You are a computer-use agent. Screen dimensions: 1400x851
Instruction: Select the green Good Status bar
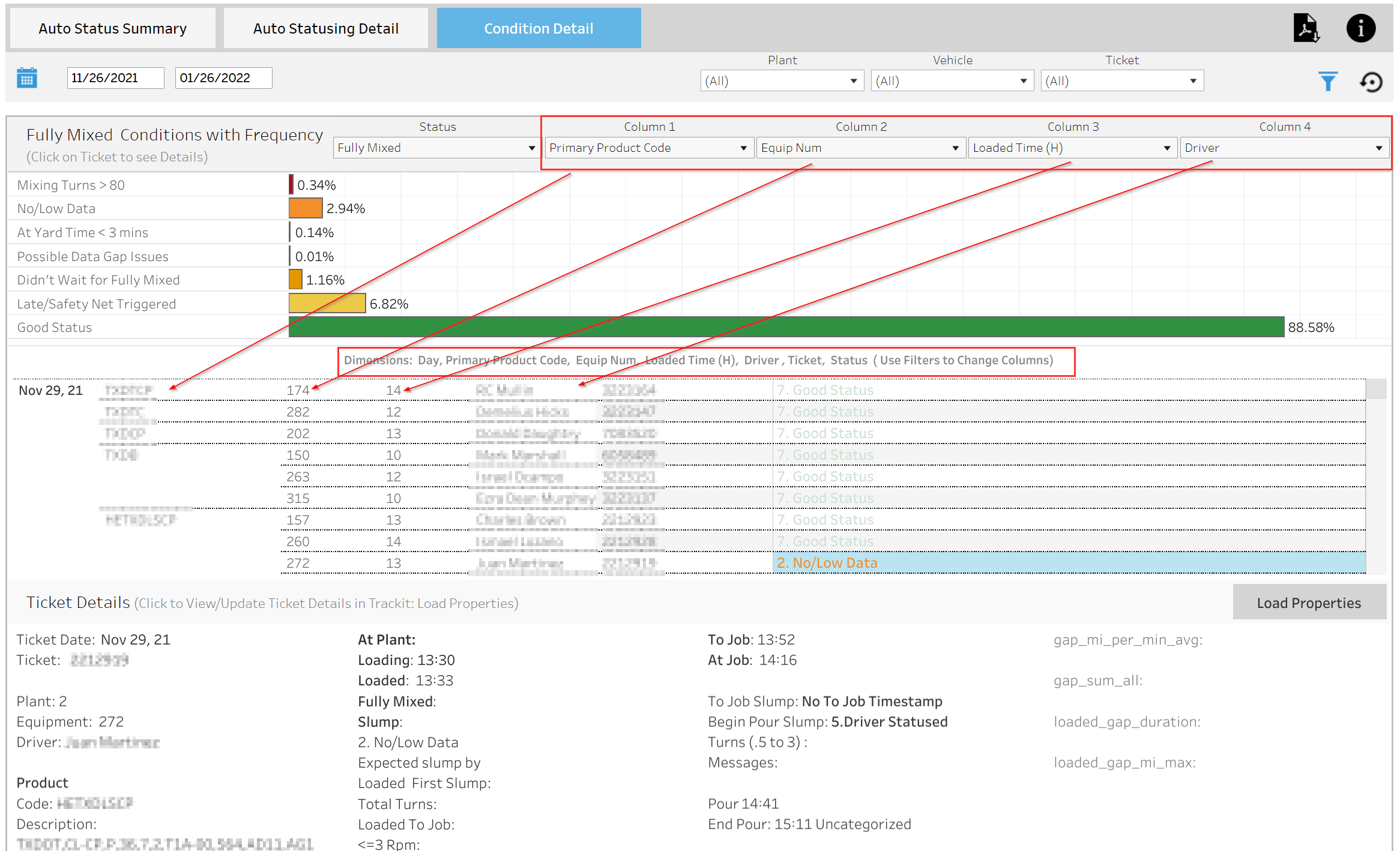click(786, 327)
